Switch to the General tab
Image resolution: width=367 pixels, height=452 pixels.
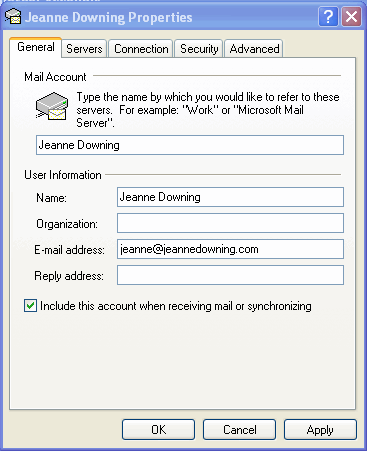pos(36,47)
